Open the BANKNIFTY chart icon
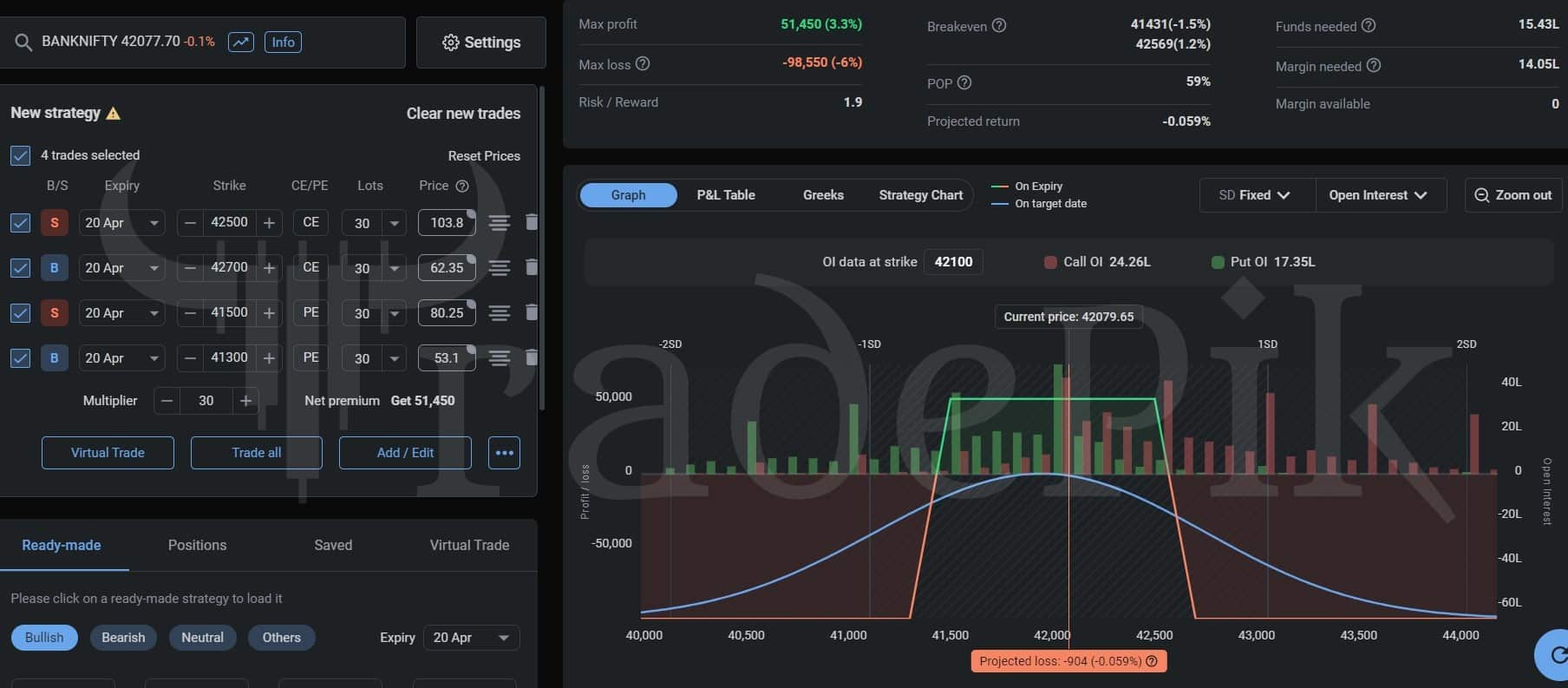The height and width of the screenshot is (688, 1568). 241,42
